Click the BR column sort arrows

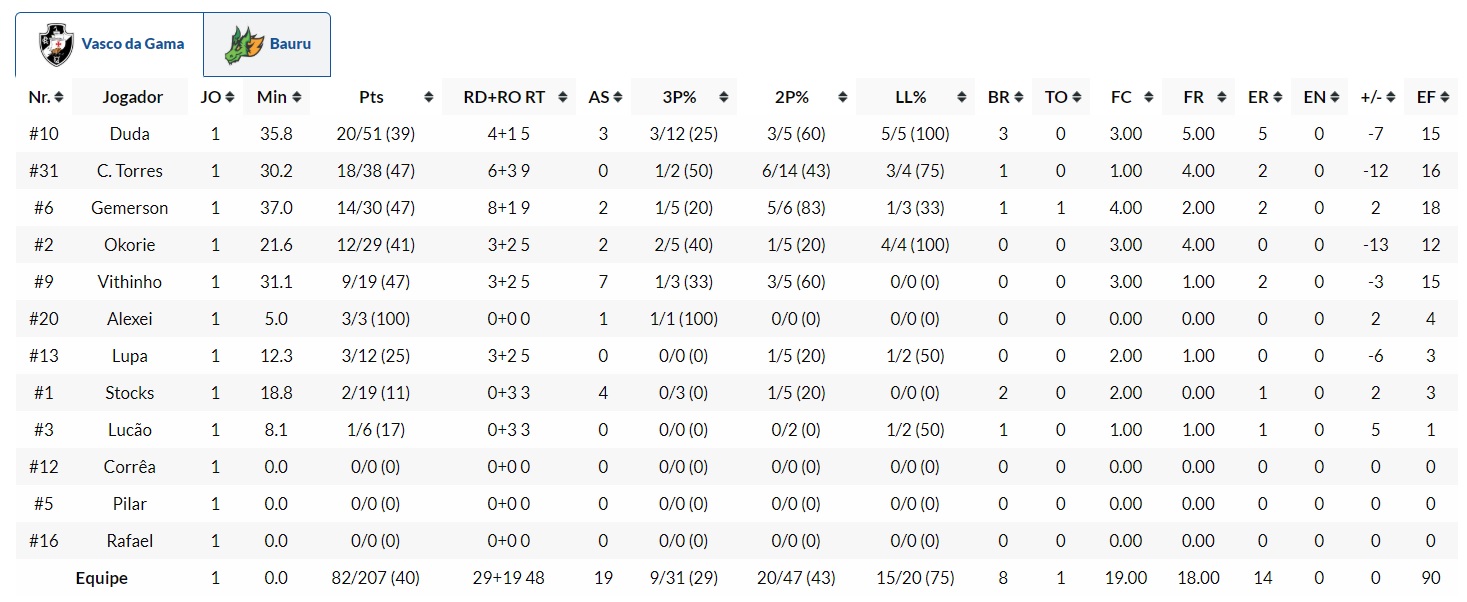tap(1018, 97)
